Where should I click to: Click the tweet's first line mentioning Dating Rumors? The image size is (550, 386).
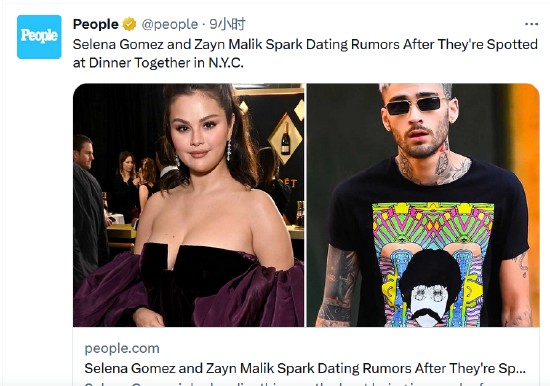point(305,45)
